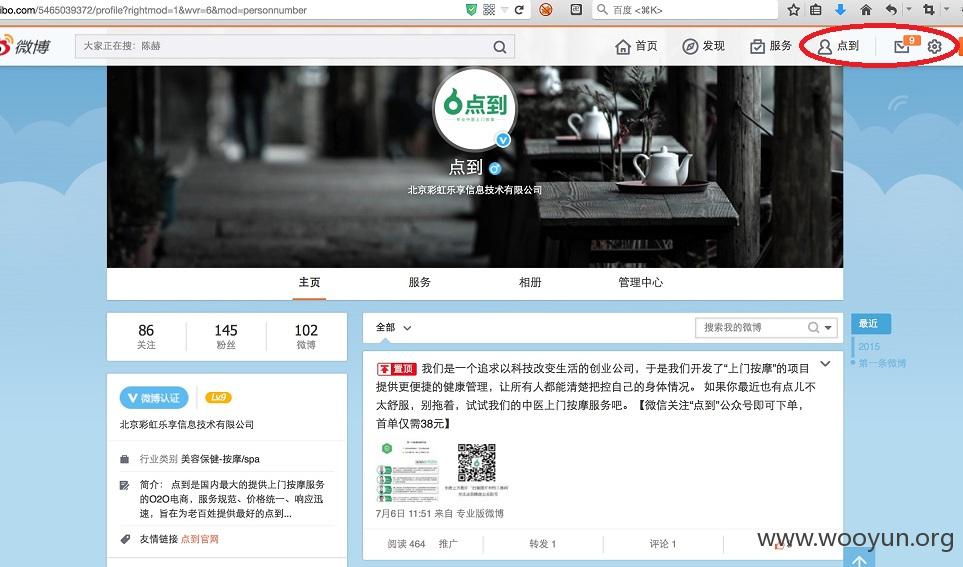Click 微博认证 verification button

click(x=154, y=398)
